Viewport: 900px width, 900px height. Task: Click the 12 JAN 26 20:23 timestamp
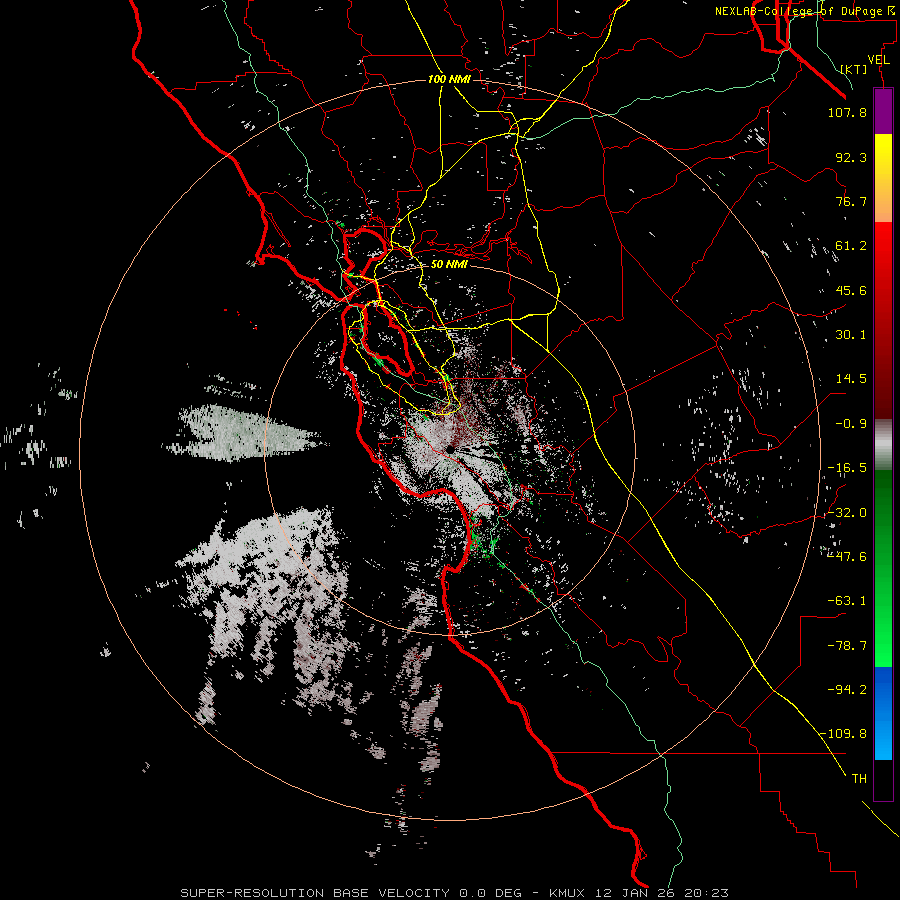coord(662,893)
